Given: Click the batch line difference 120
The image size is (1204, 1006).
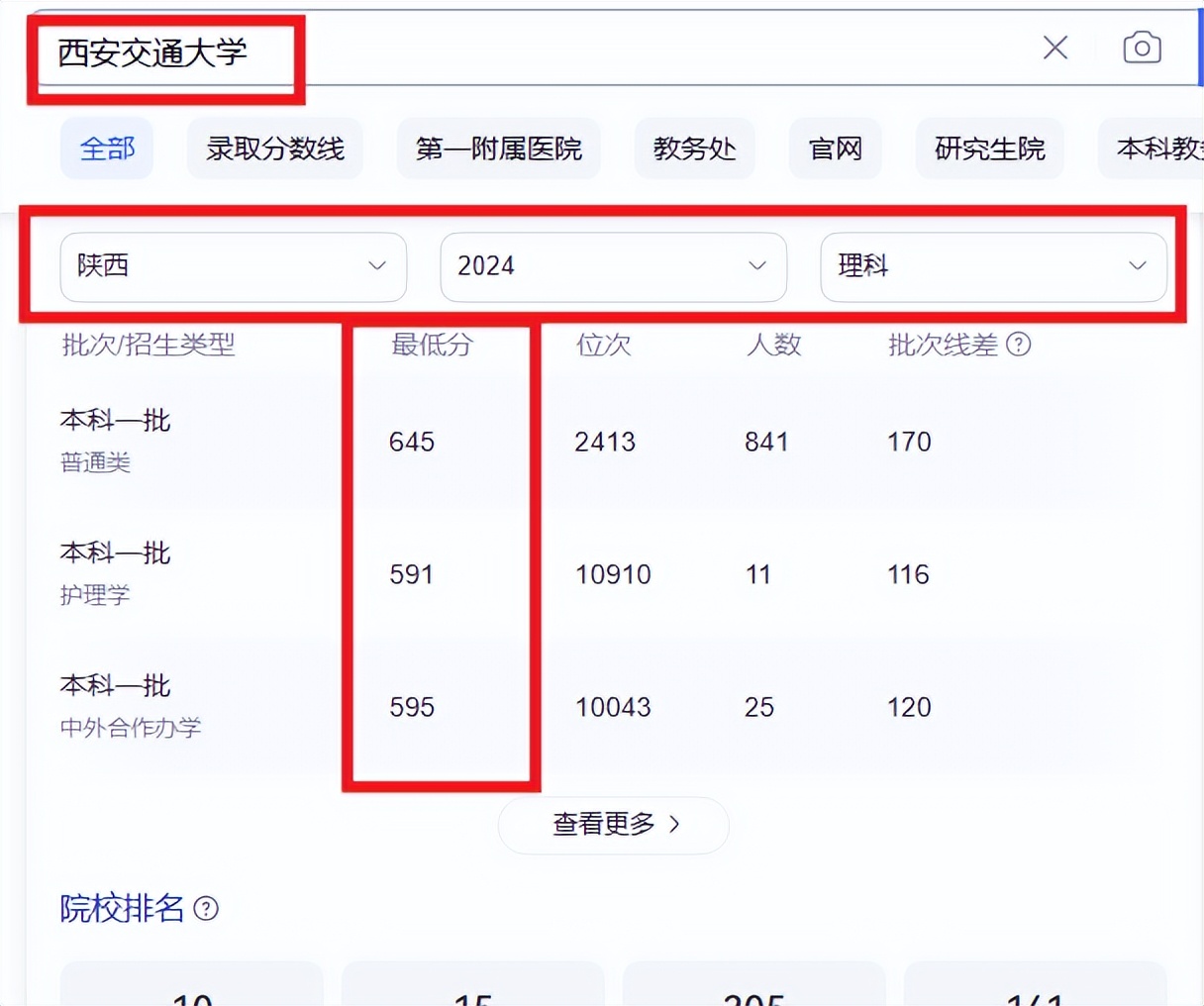Looking at the screenshot, I should (909, 707).
